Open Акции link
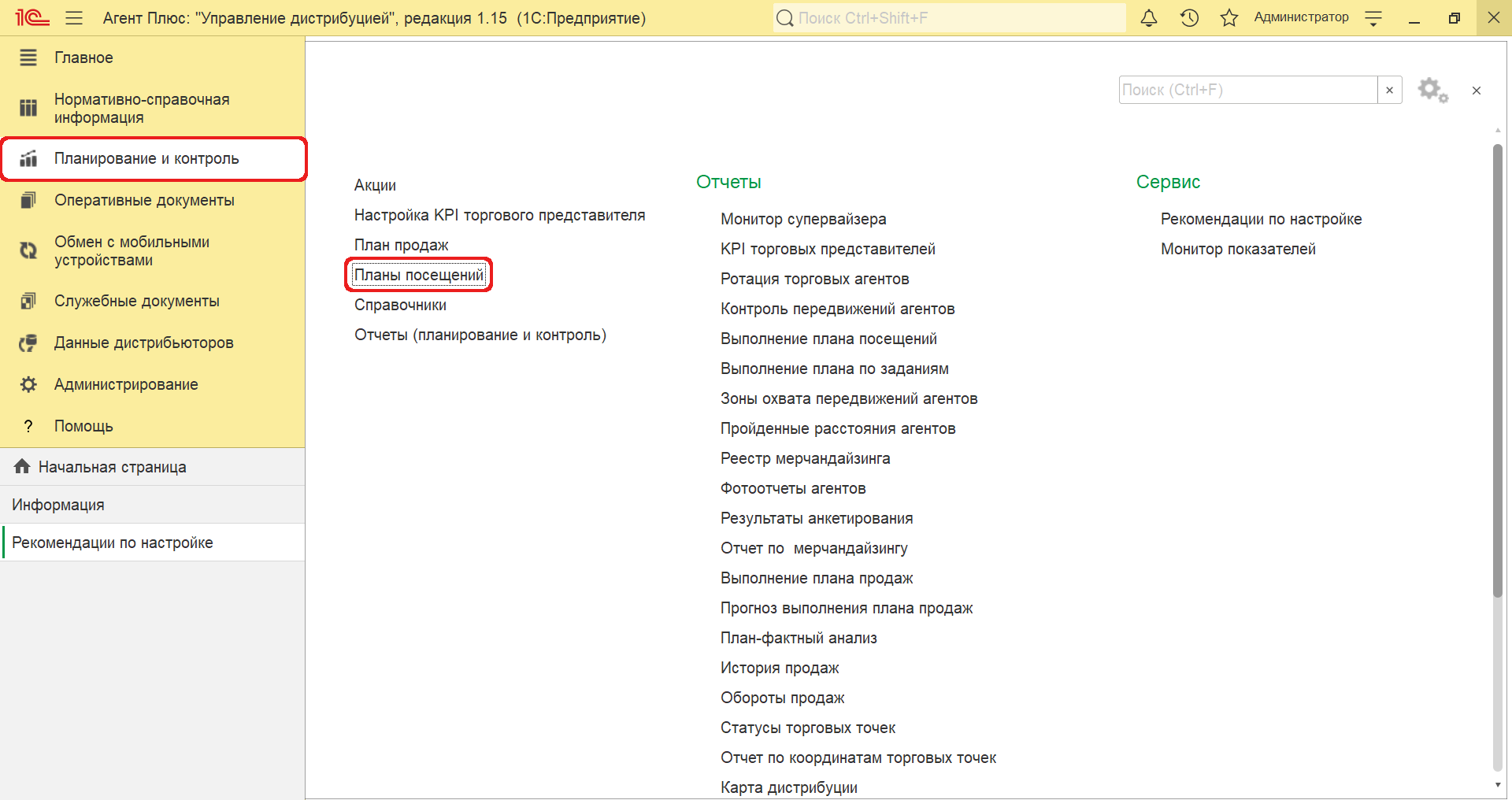 pyautogui.click(x=375, y=185)
